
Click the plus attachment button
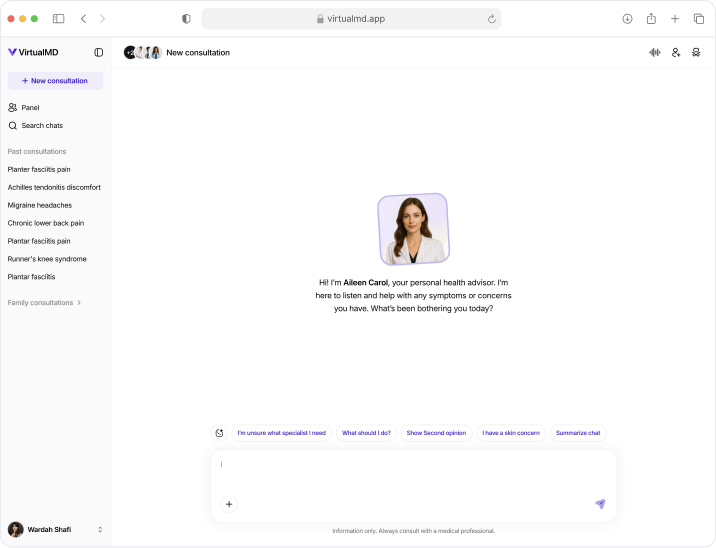229,504
